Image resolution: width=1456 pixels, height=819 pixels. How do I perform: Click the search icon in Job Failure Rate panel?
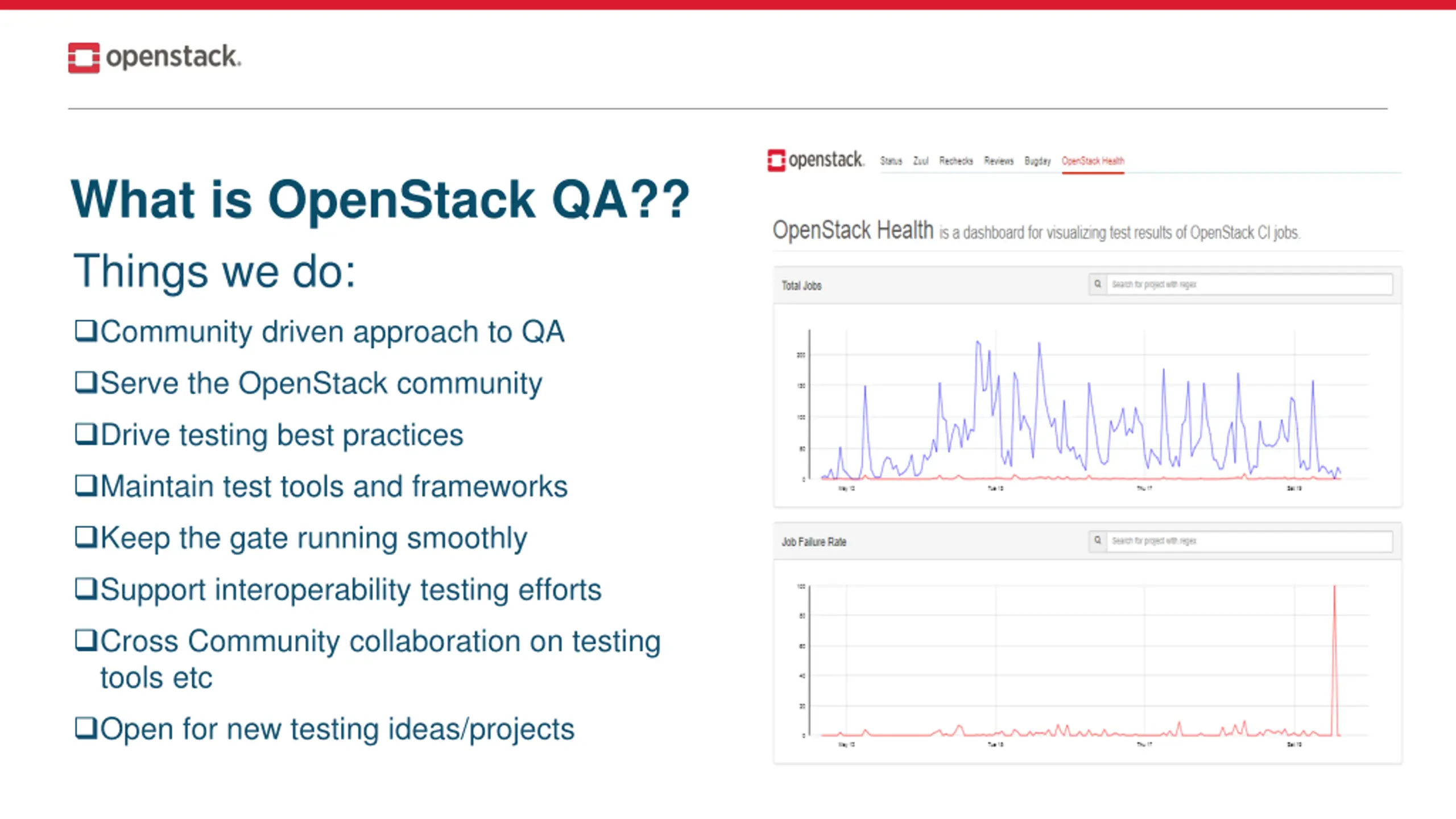(x=1098, y=540)
